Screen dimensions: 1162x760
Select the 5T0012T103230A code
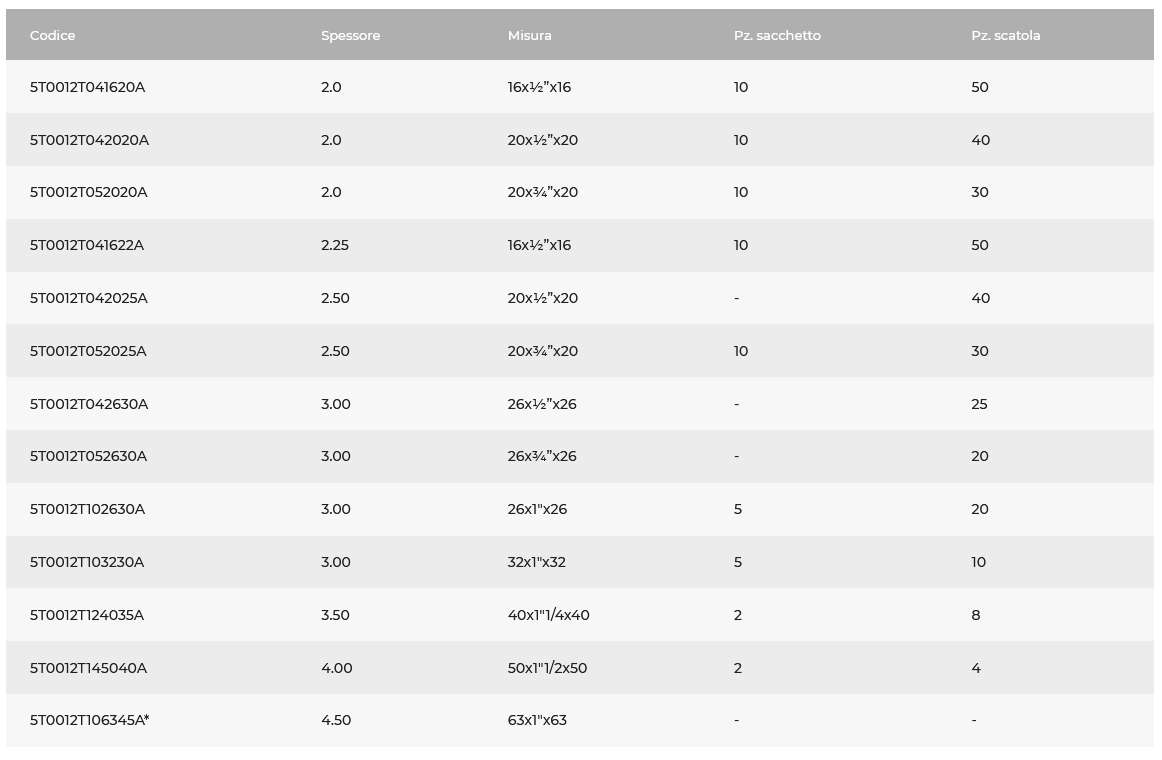point(87,562)
